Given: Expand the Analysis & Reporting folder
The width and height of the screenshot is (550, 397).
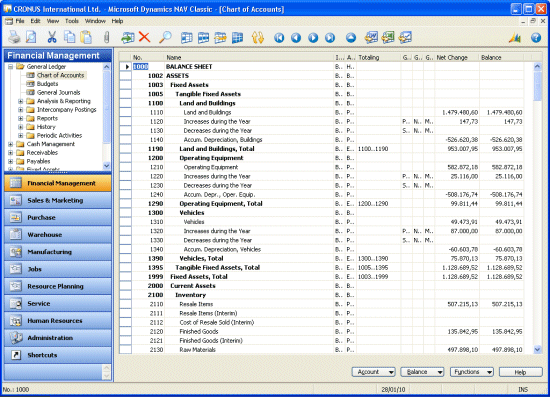Looking at the screenshot, I should click(21, 101).
